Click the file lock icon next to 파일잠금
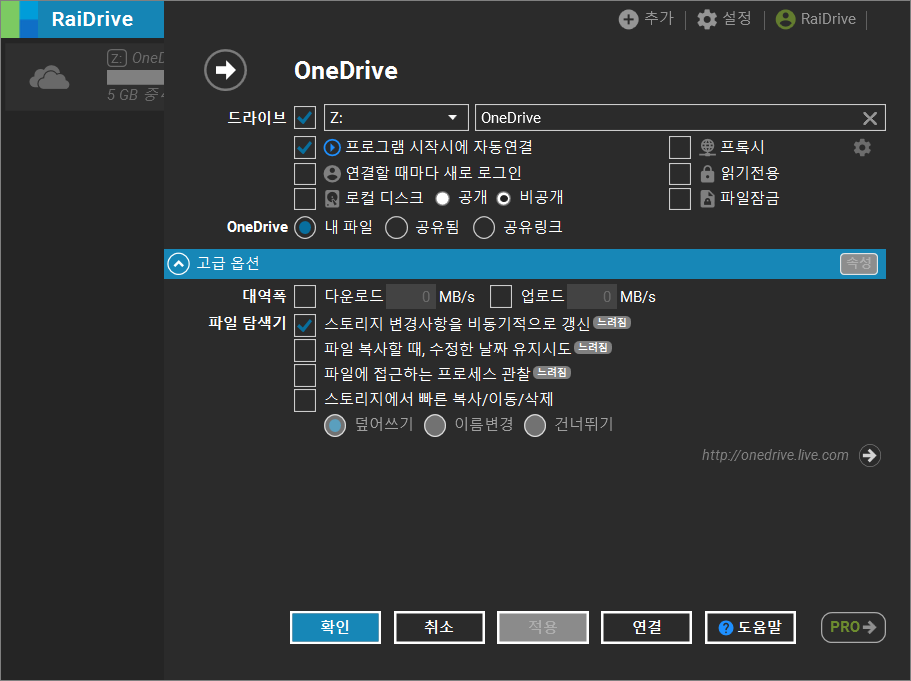911x681 pixels. 707,199
